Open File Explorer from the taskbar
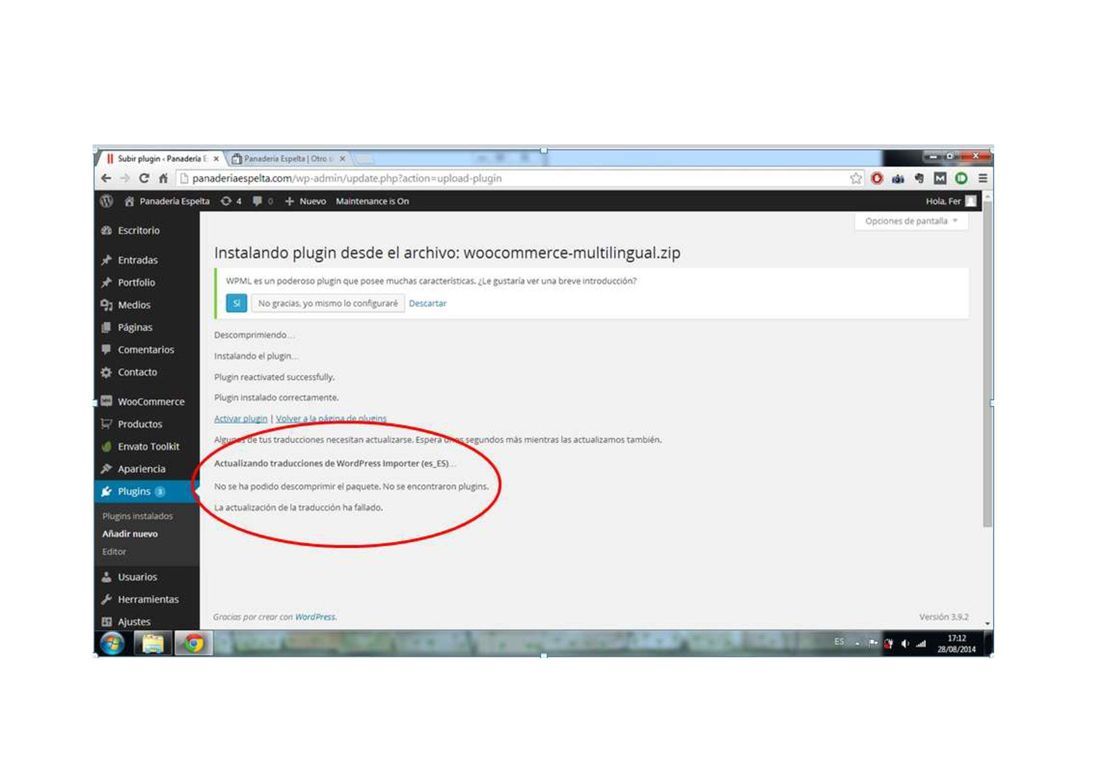This screenshot has width=1100, height=778. coord(152,643)
